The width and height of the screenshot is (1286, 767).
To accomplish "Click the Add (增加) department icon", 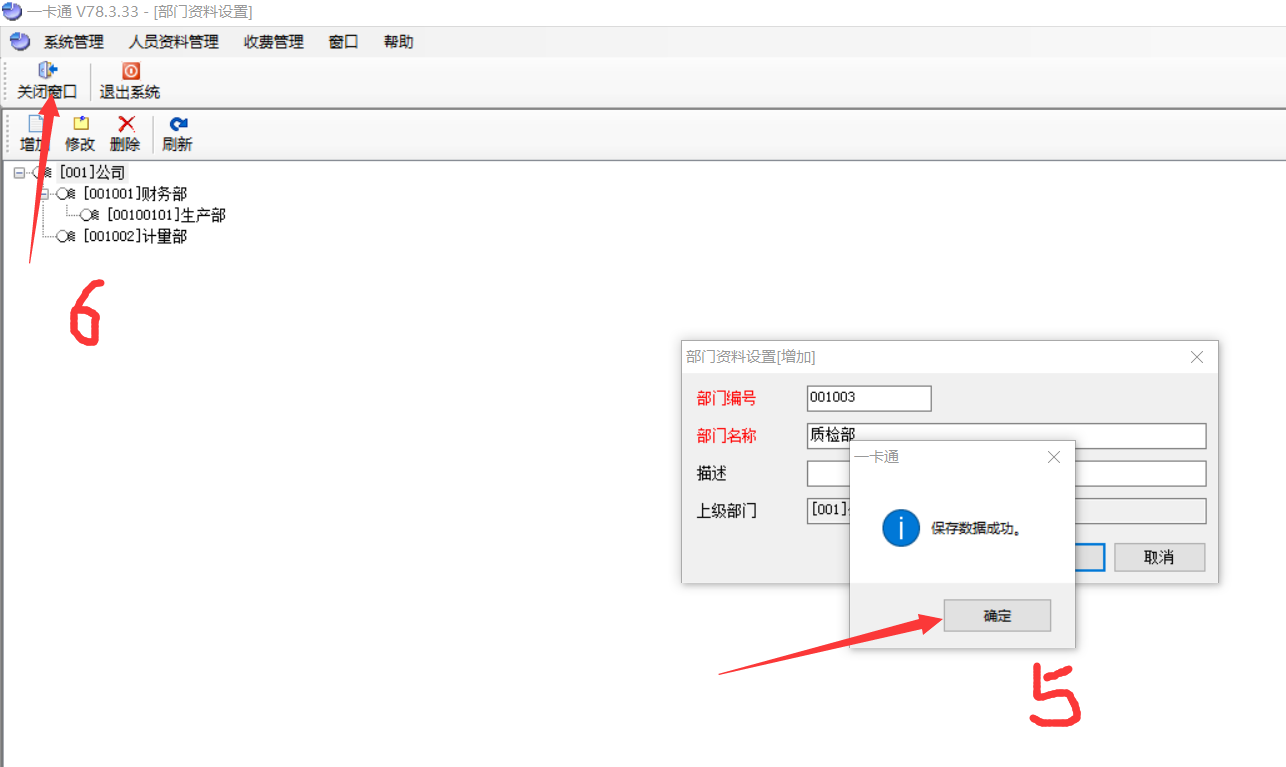I will [35, 124].
